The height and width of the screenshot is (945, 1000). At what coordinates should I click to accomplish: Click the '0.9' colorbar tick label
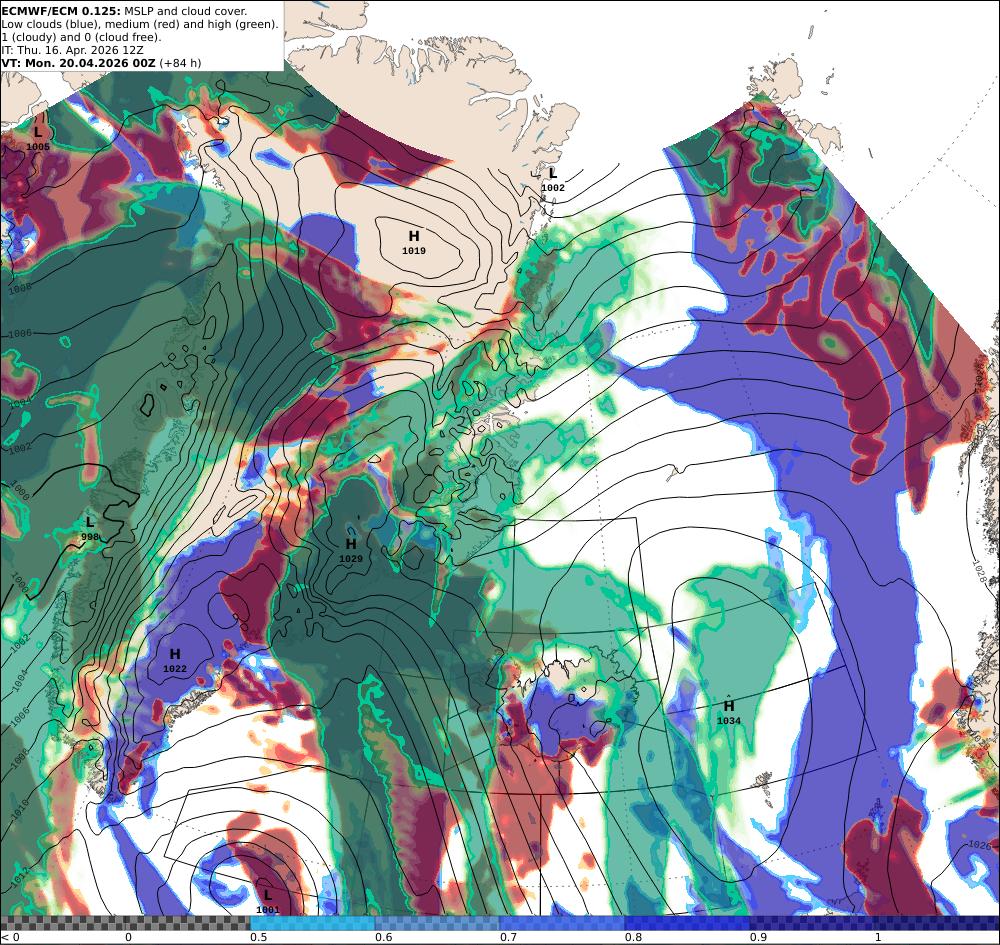click(x=758, y=937)
